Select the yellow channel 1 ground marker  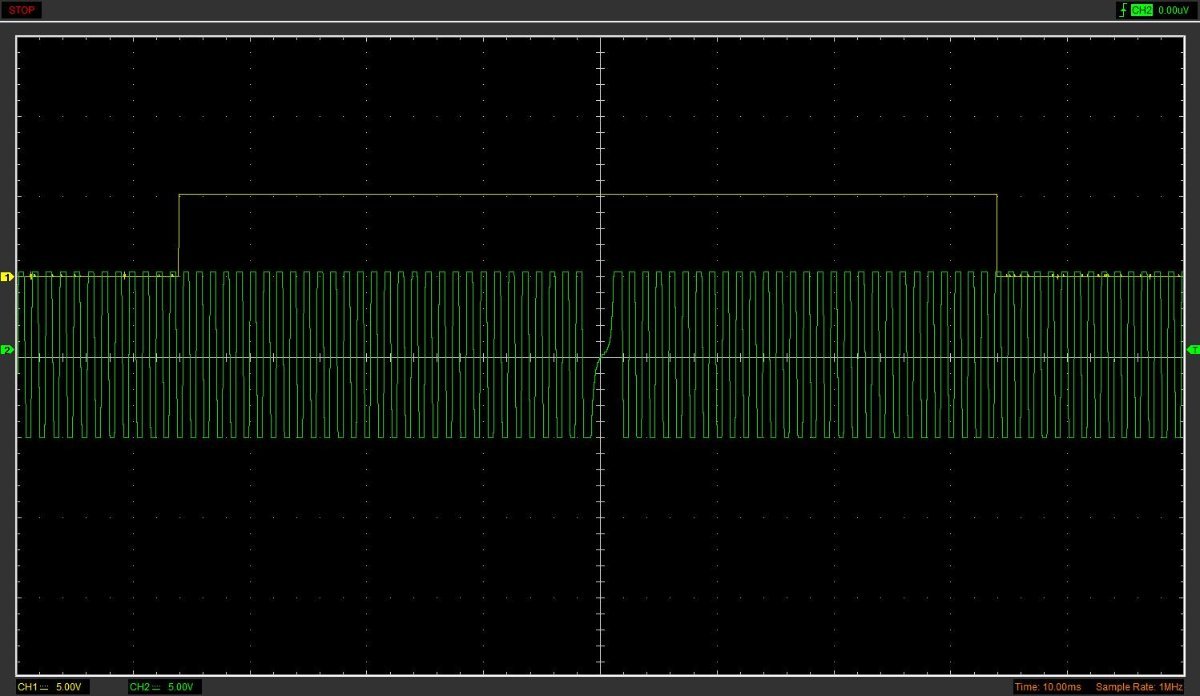pos(5,276)
